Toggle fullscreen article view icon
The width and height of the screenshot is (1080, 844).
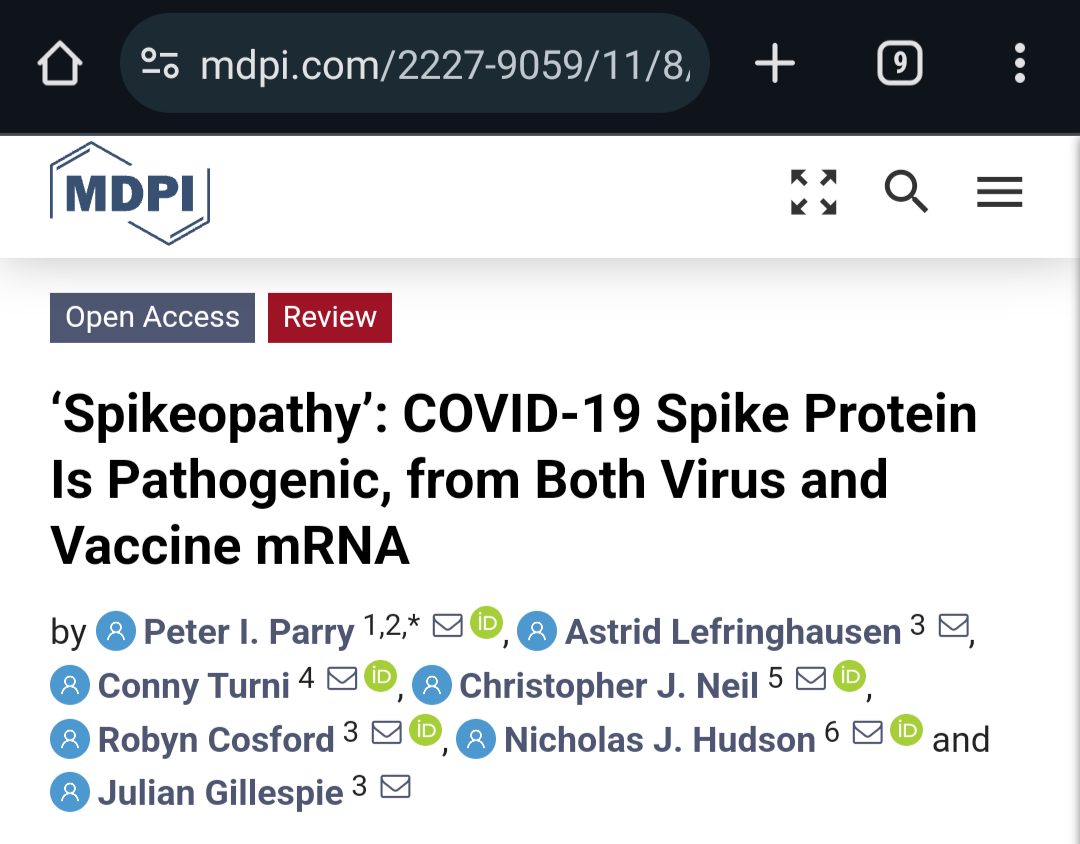pyautogui.click(x=813, y=192)
